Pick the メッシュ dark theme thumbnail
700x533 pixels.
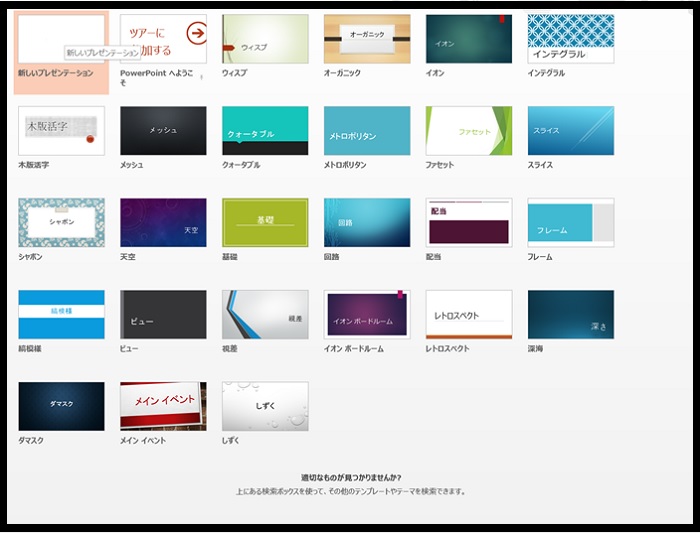[163, 131]
